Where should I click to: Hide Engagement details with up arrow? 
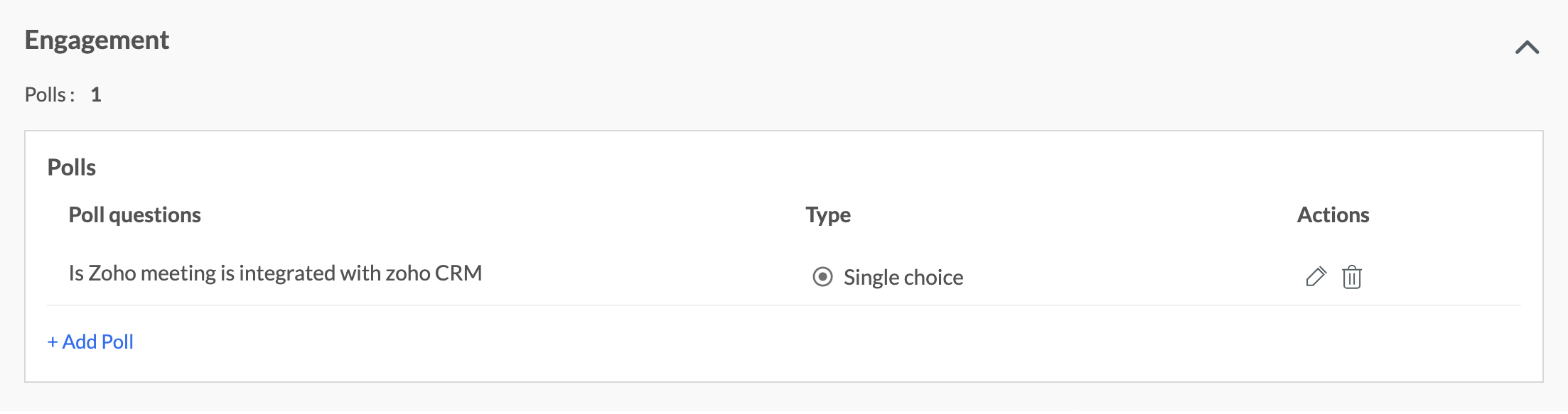click(1526, 48)
